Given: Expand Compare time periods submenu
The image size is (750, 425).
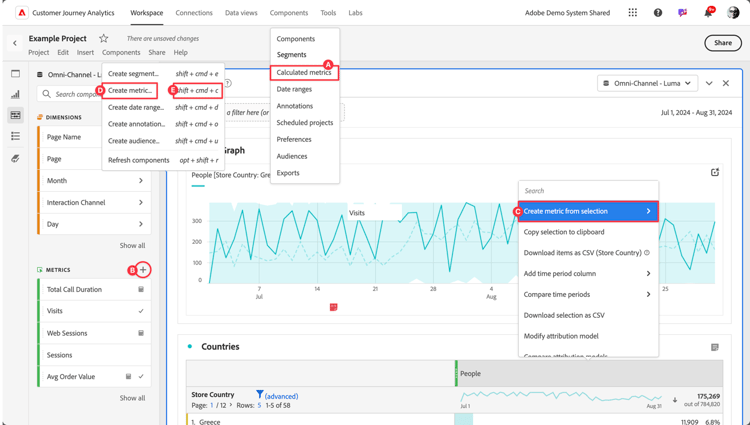Looking at the screenshot, I should [648, 294].
